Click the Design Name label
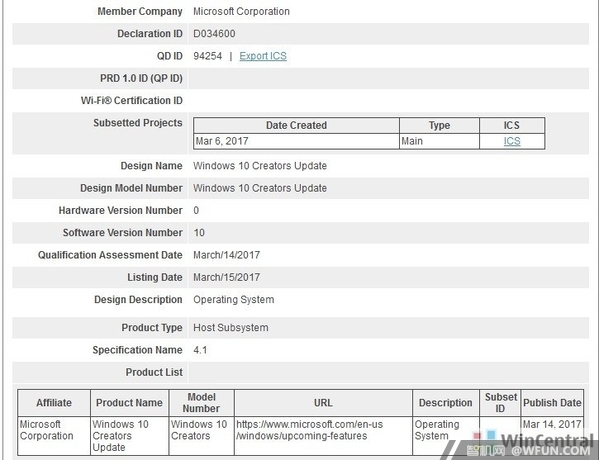 coord(151,166)
